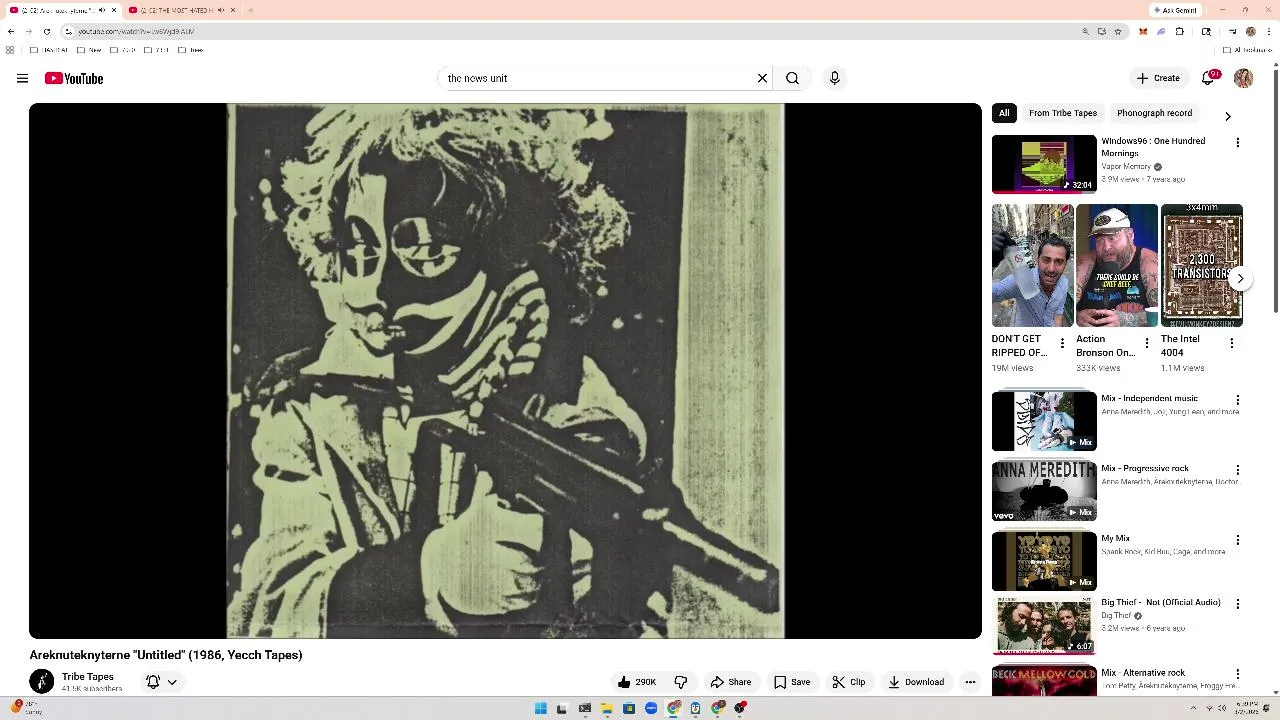Clip the video with scissors button
This screenshot has height=720, width=1280.
[x=848, y=682]
